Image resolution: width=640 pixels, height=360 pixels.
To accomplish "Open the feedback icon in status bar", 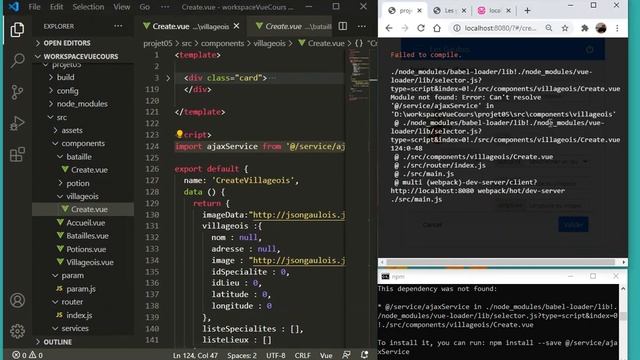I will point(346,355).
